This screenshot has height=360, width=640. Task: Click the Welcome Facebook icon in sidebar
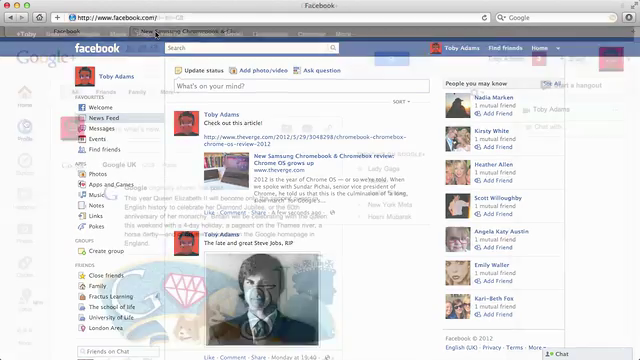click(x=82, y=107)
